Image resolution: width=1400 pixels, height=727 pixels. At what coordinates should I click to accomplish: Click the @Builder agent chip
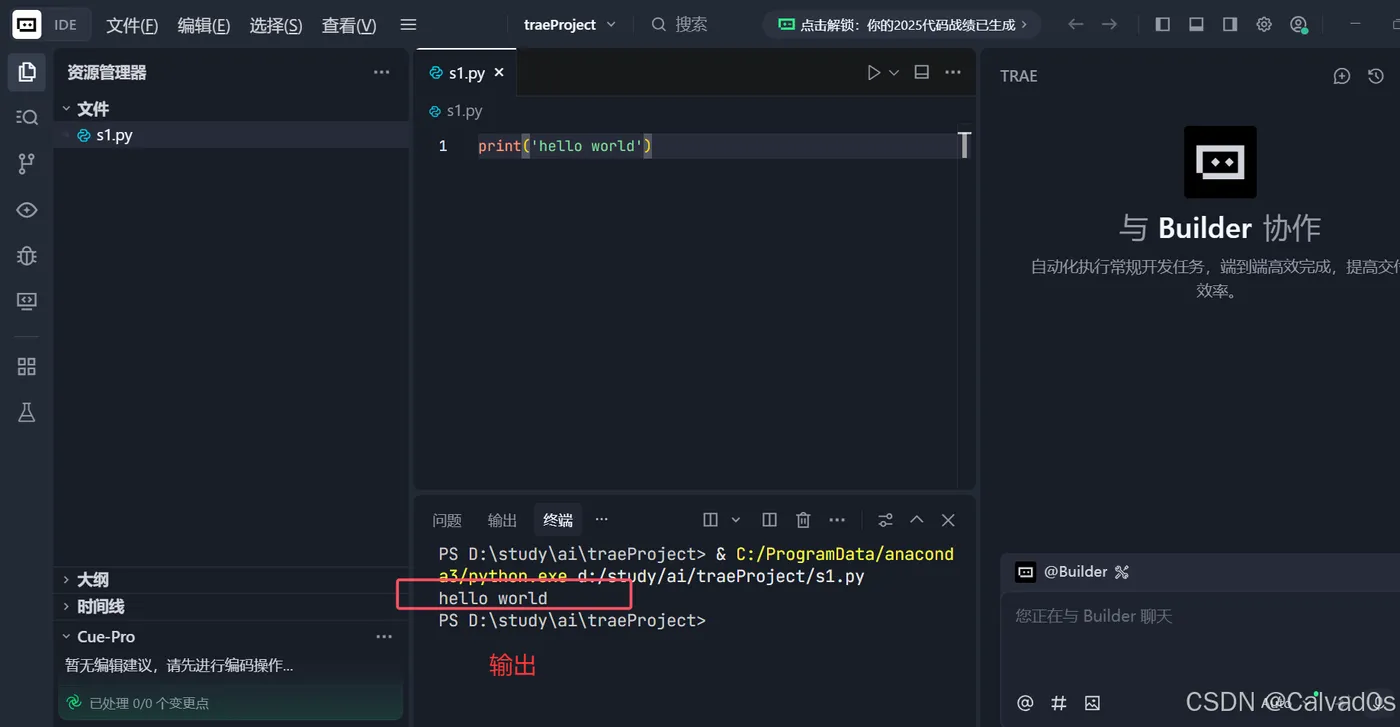1072,572
